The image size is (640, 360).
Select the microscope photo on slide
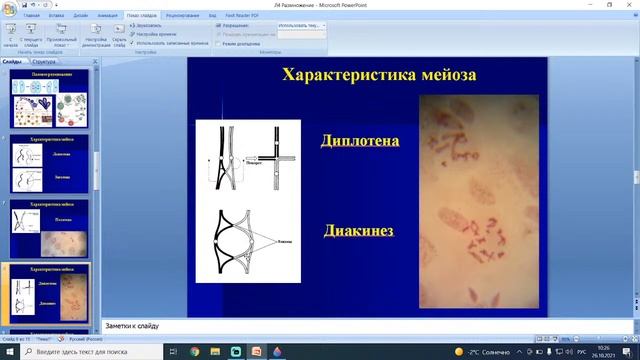(x=479, y=202)
